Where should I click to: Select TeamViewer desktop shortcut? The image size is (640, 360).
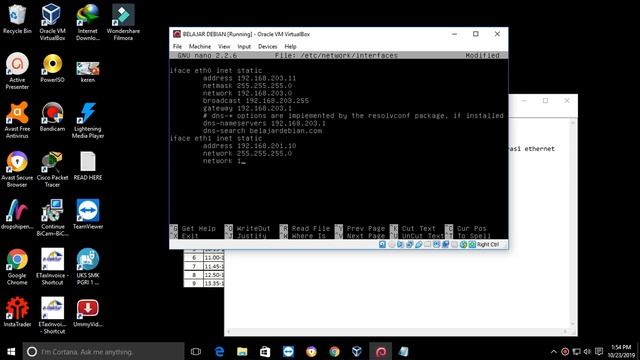(88, 215)
